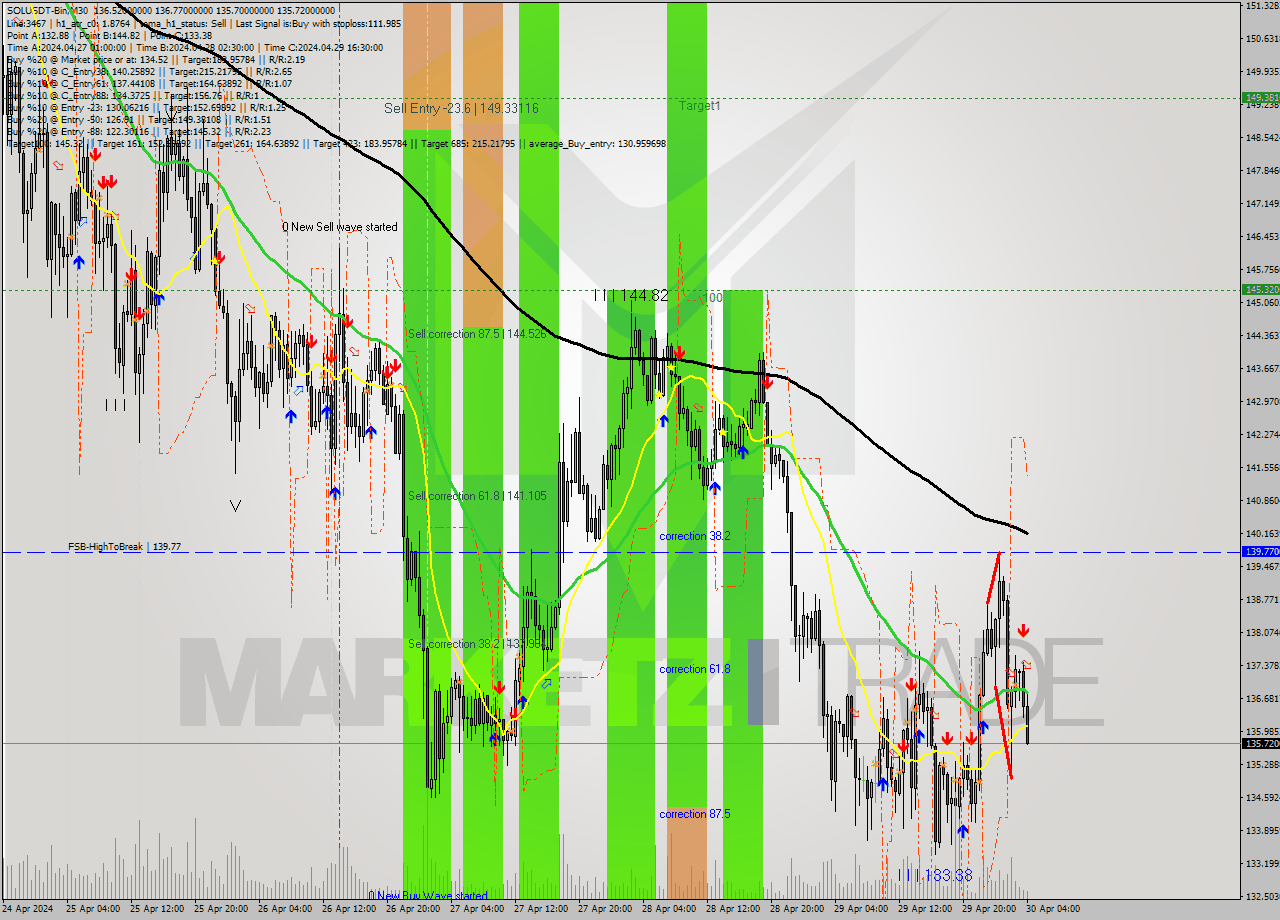This screenshot has height=920, width=1280.
Task: Click the blue 'correction 38.2' label
Action: click(x=695, y=536)
